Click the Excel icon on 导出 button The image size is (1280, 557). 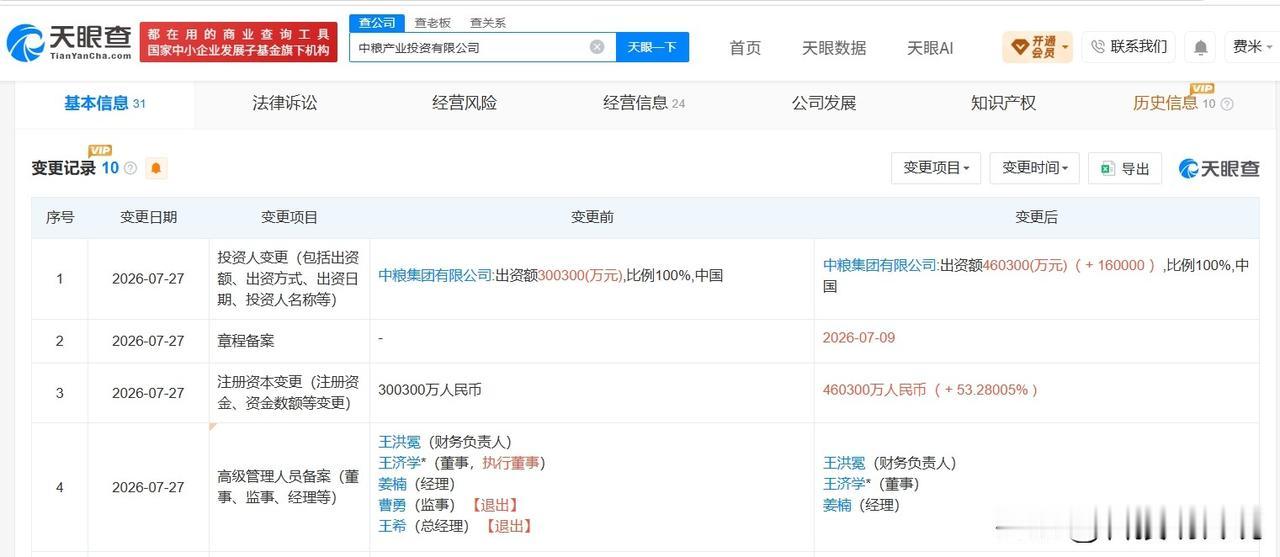tap(1107, 169)
